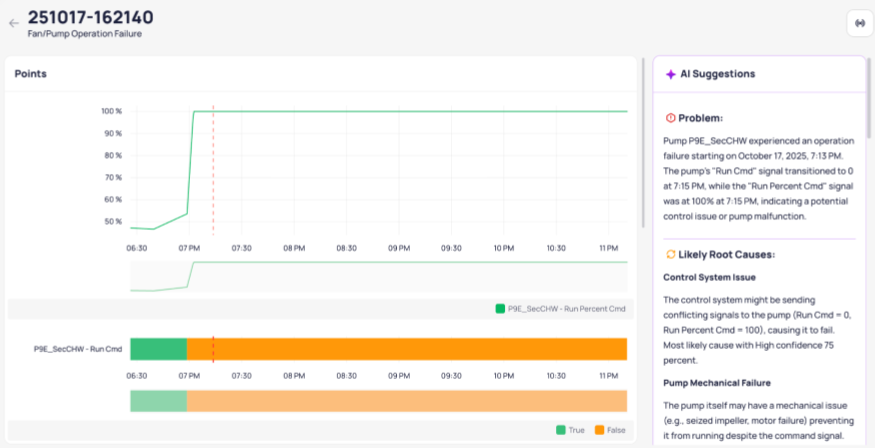Viewport: 875px width, 448px height.
Task: Toggle the P9E_SecCHW - Run Percent Cmd legend
Action: tap(560, 309)
